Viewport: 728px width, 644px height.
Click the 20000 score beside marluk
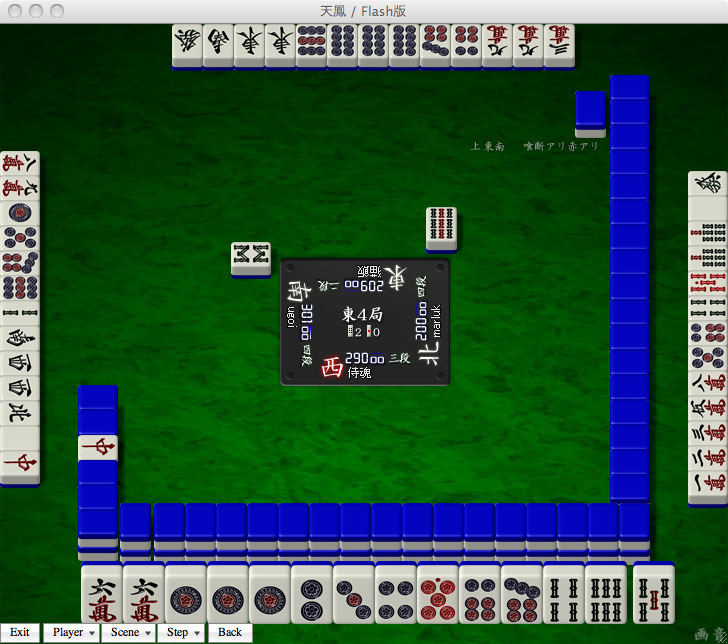[x=421, y=321]
